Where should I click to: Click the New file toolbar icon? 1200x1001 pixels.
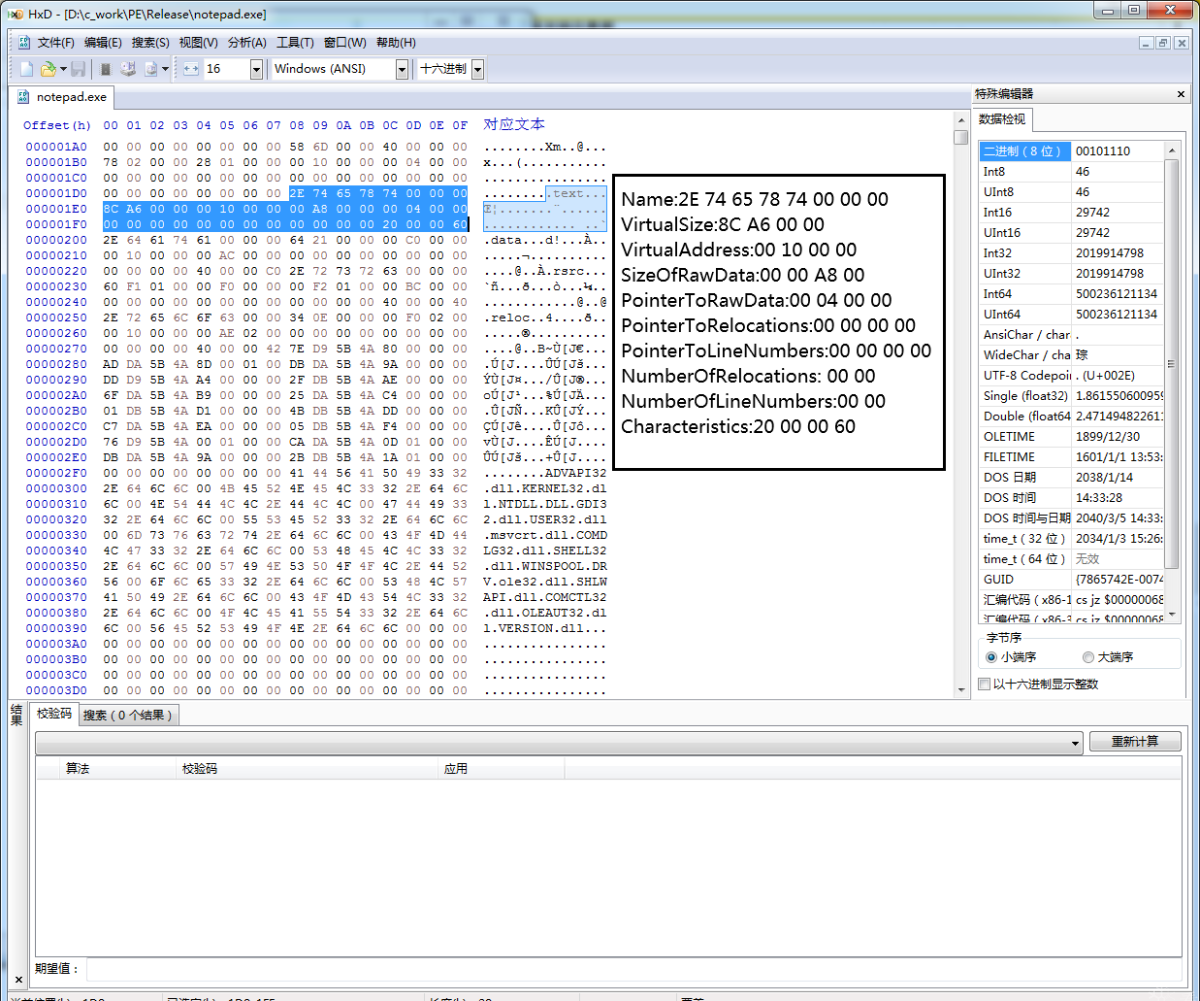pyautogui.click(x=27, y=69)
